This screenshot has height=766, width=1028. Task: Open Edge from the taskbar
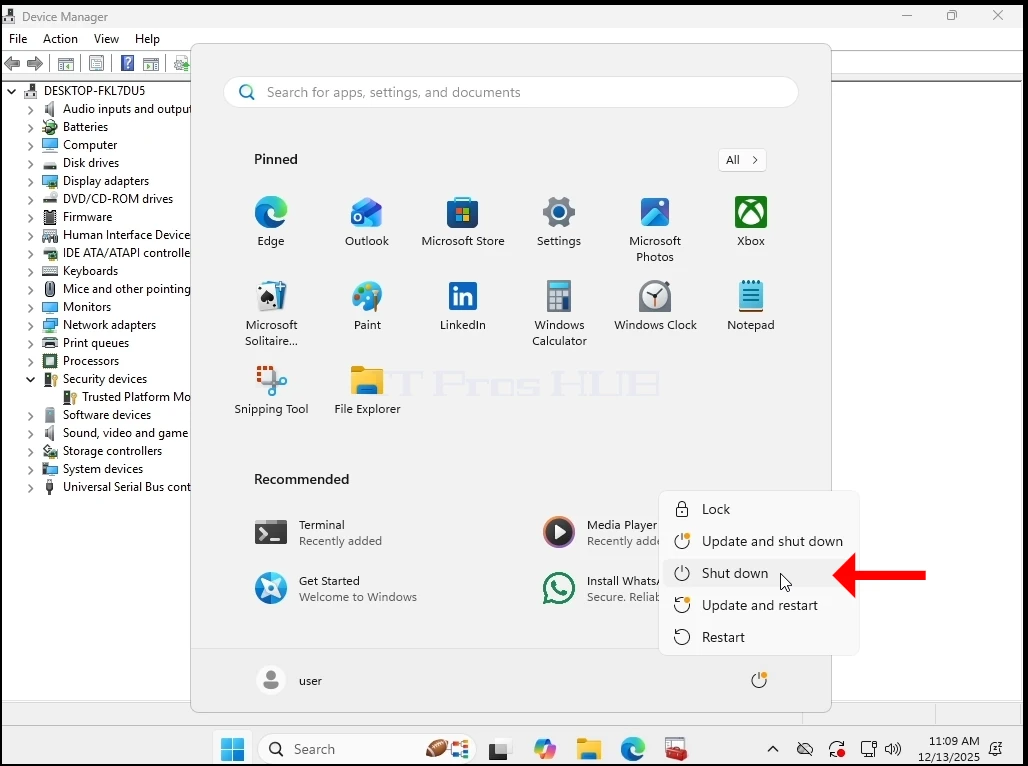[x=633, y=749]
